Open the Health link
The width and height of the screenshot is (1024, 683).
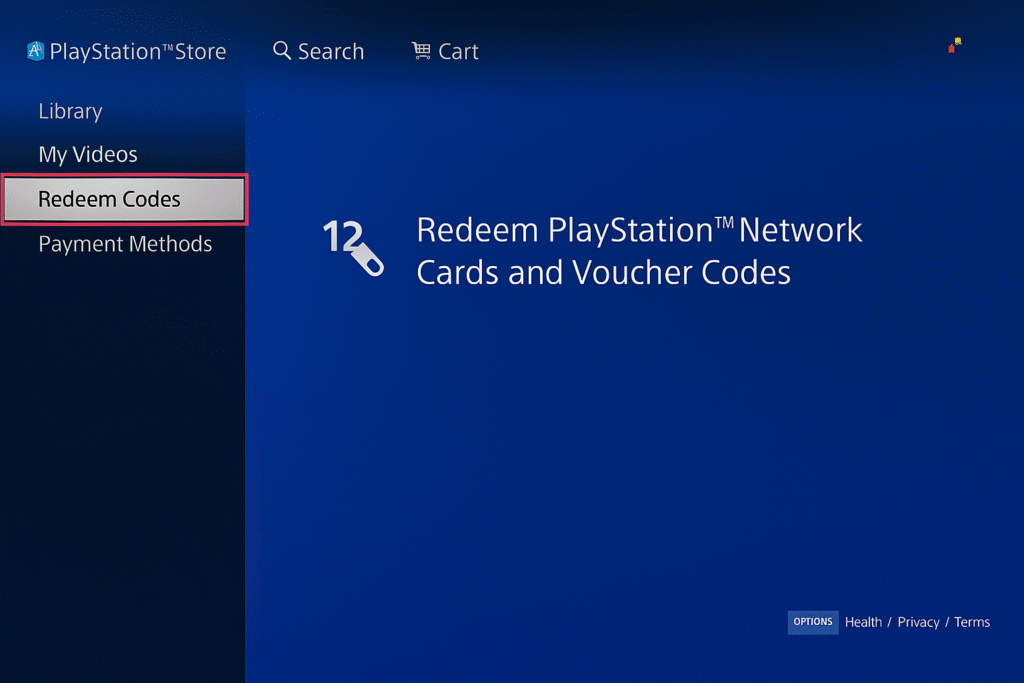[x=863, y=622]
